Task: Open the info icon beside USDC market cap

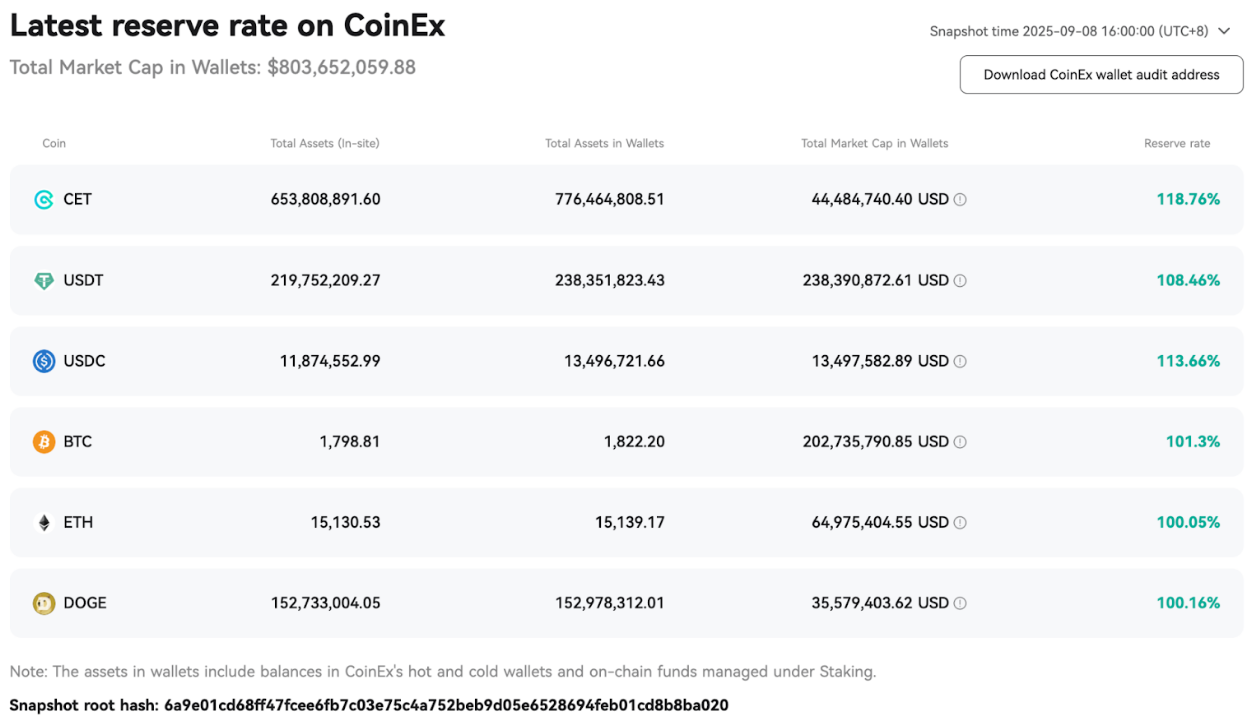Action: click(960, 361)
